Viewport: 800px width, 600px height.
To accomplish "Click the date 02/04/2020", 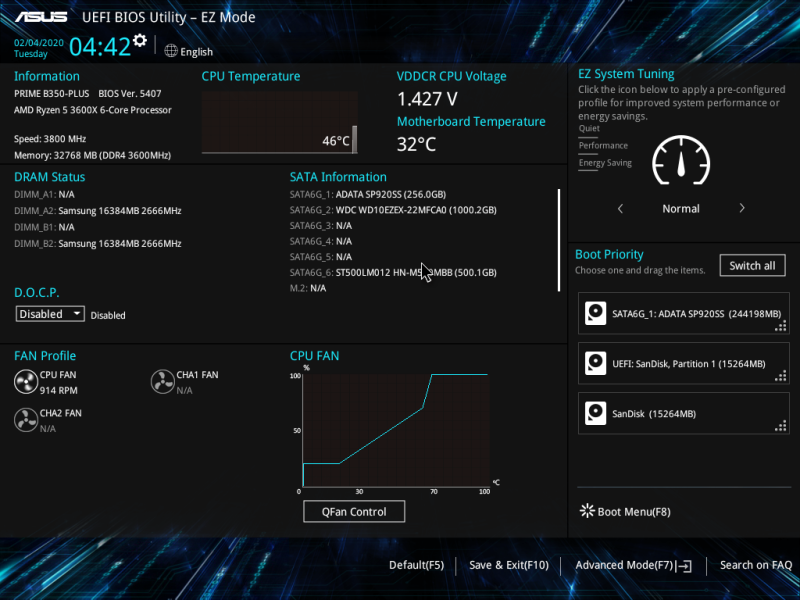I will [x=39, y=43].
